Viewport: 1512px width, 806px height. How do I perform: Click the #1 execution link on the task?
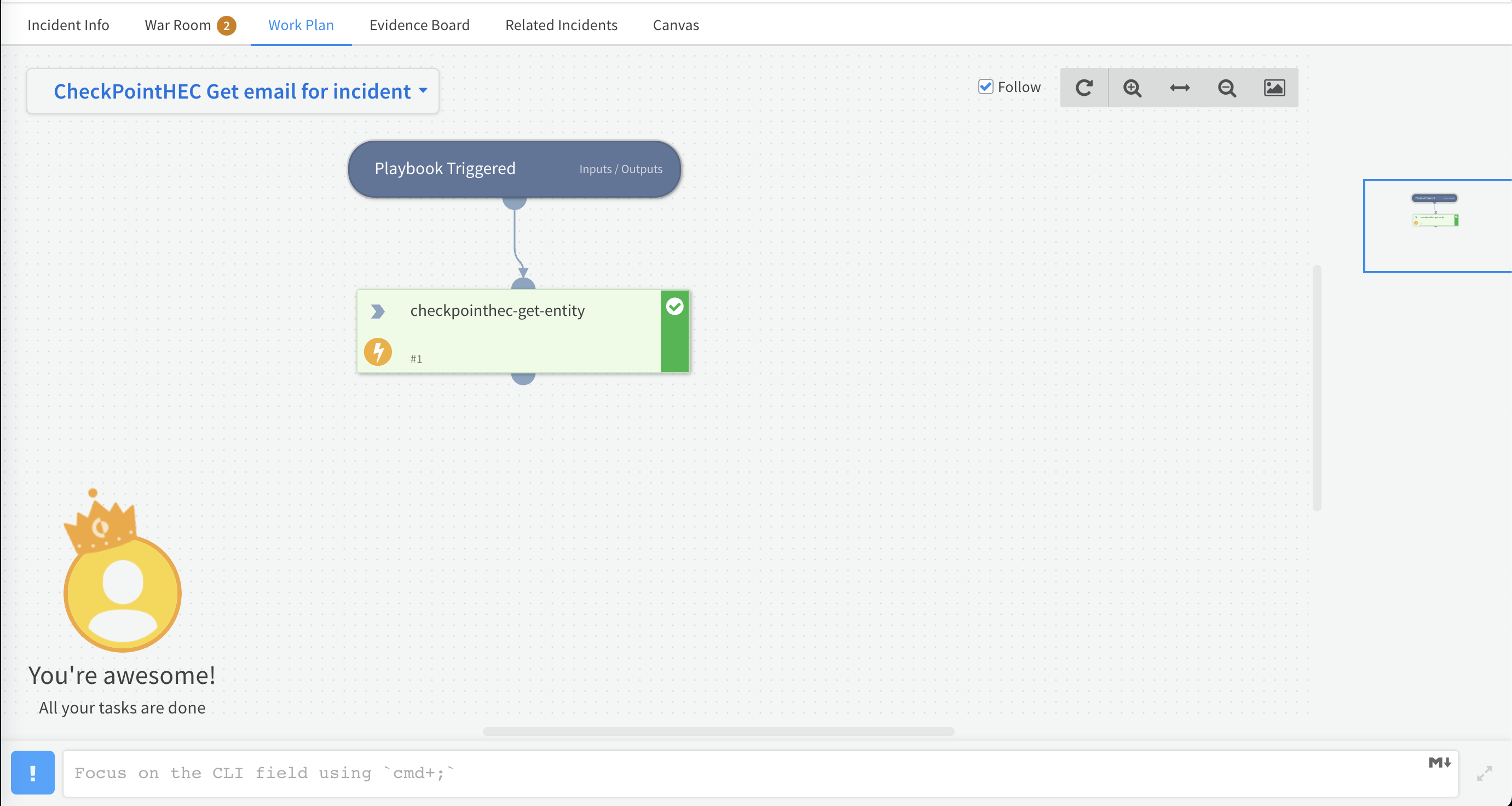[416, 359]
